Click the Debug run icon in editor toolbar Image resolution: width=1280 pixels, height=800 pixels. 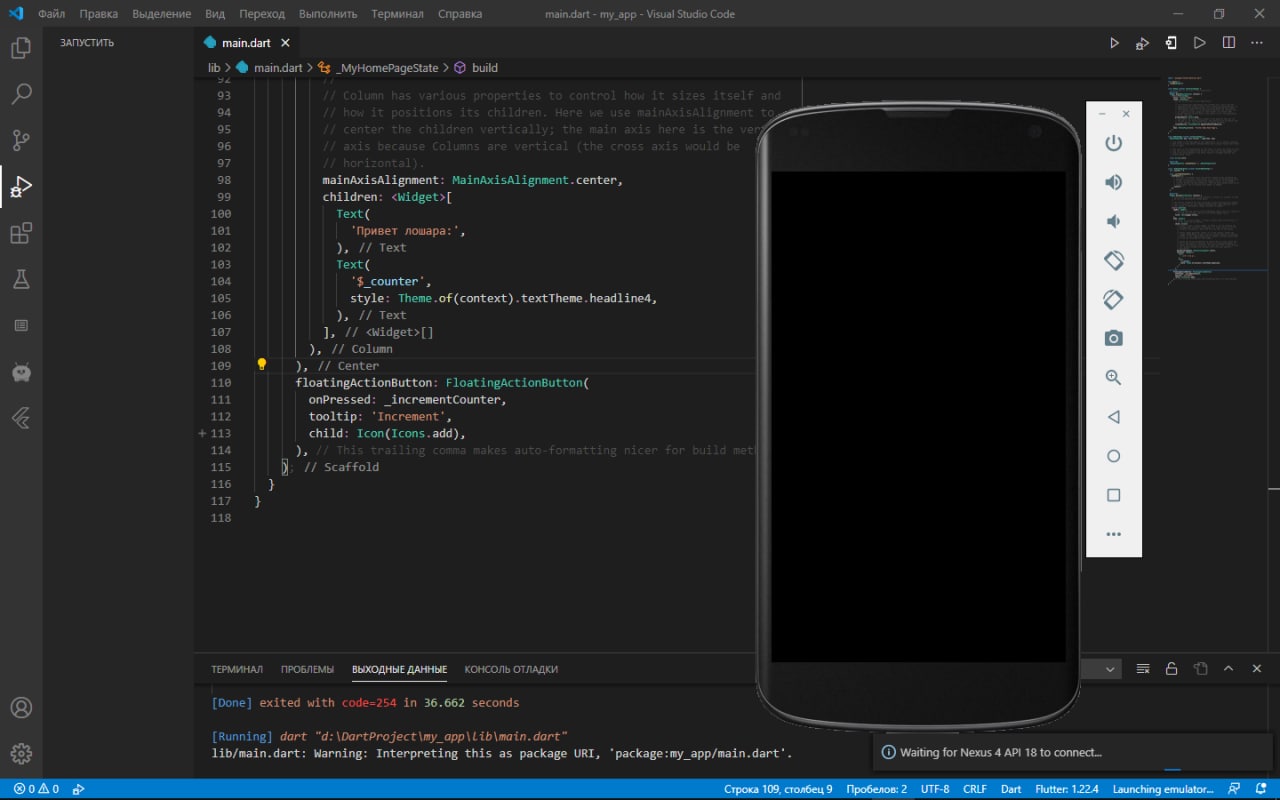(1142, 43)
